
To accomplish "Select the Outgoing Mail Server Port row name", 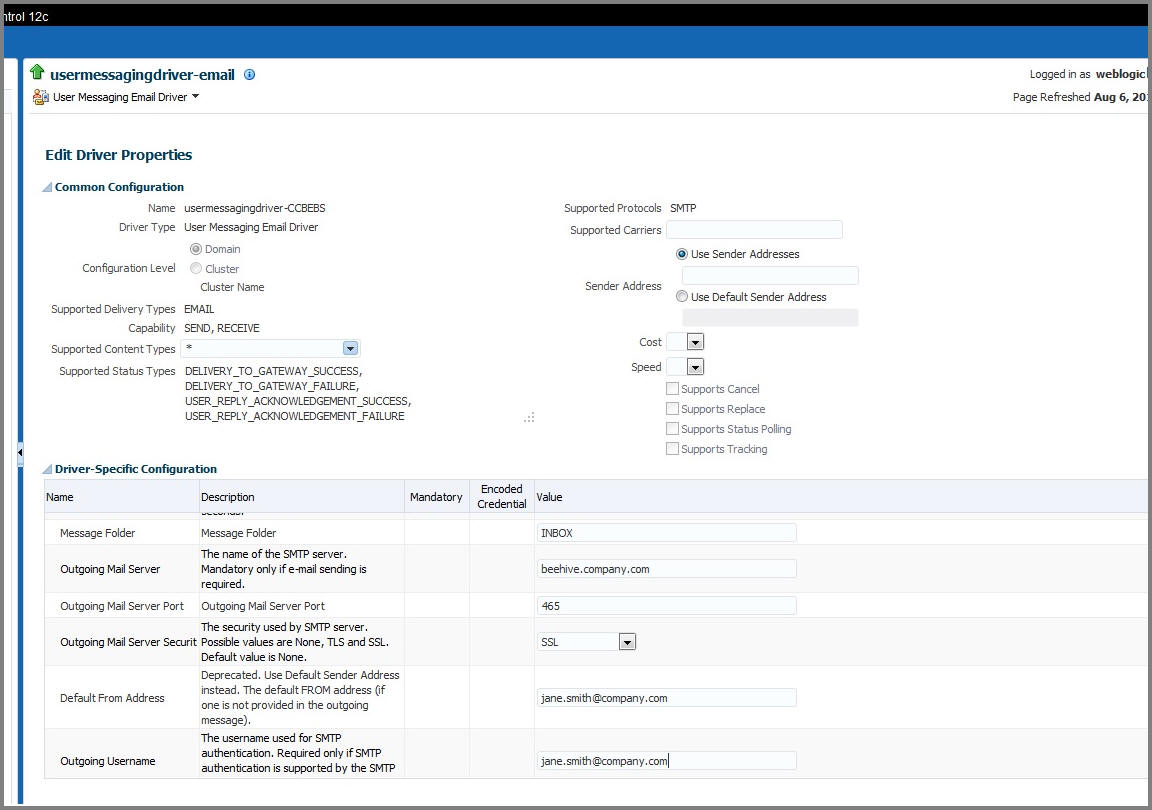I will 122,606.
